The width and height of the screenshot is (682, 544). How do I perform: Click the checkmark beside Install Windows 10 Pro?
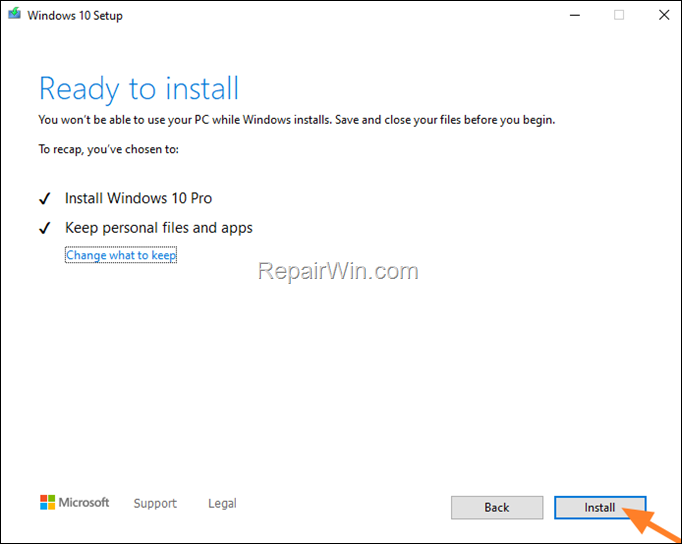coord(45,199)
